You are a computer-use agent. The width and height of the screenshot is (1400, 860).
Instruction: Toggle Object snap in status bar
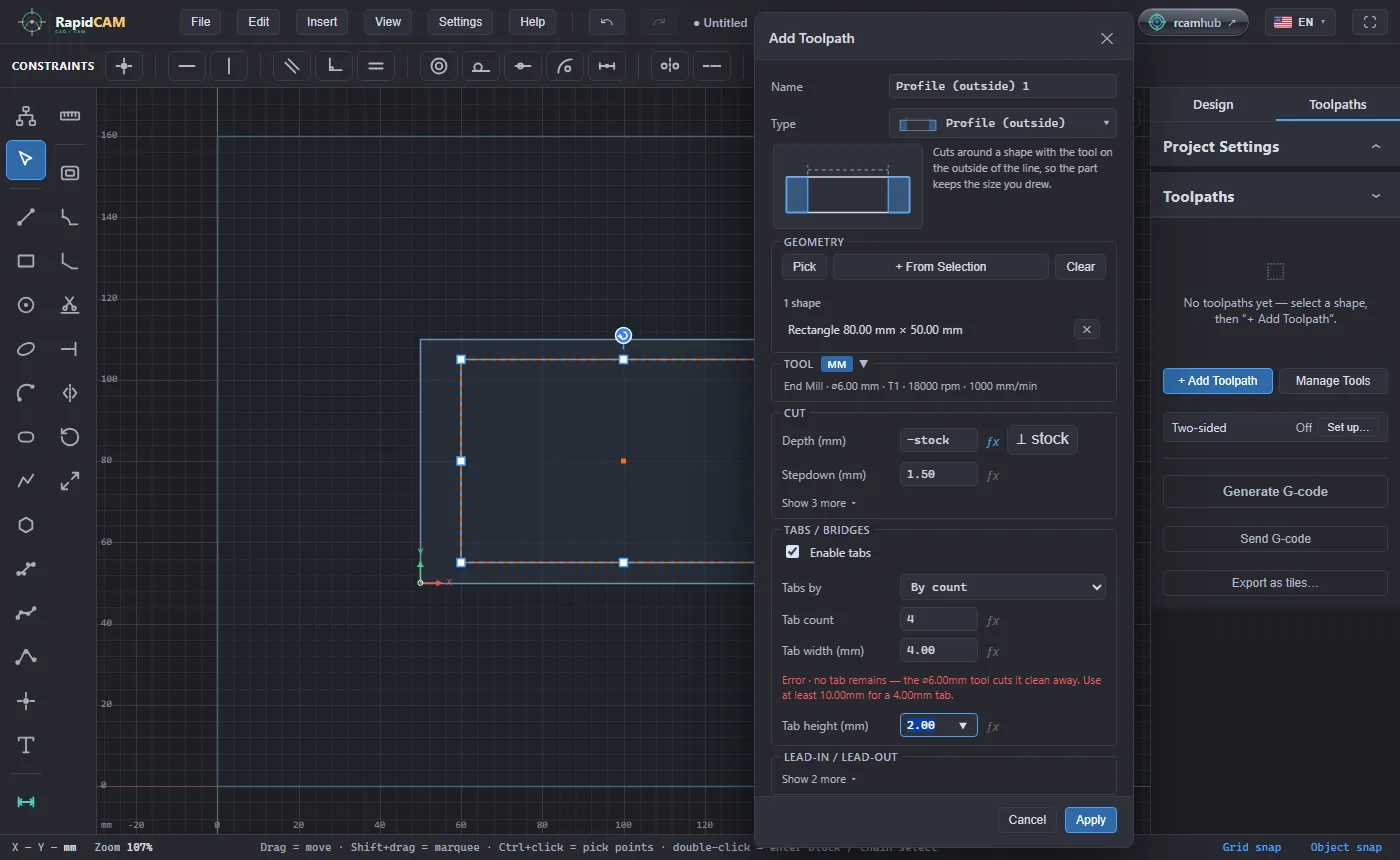(x=1346, y=847)
